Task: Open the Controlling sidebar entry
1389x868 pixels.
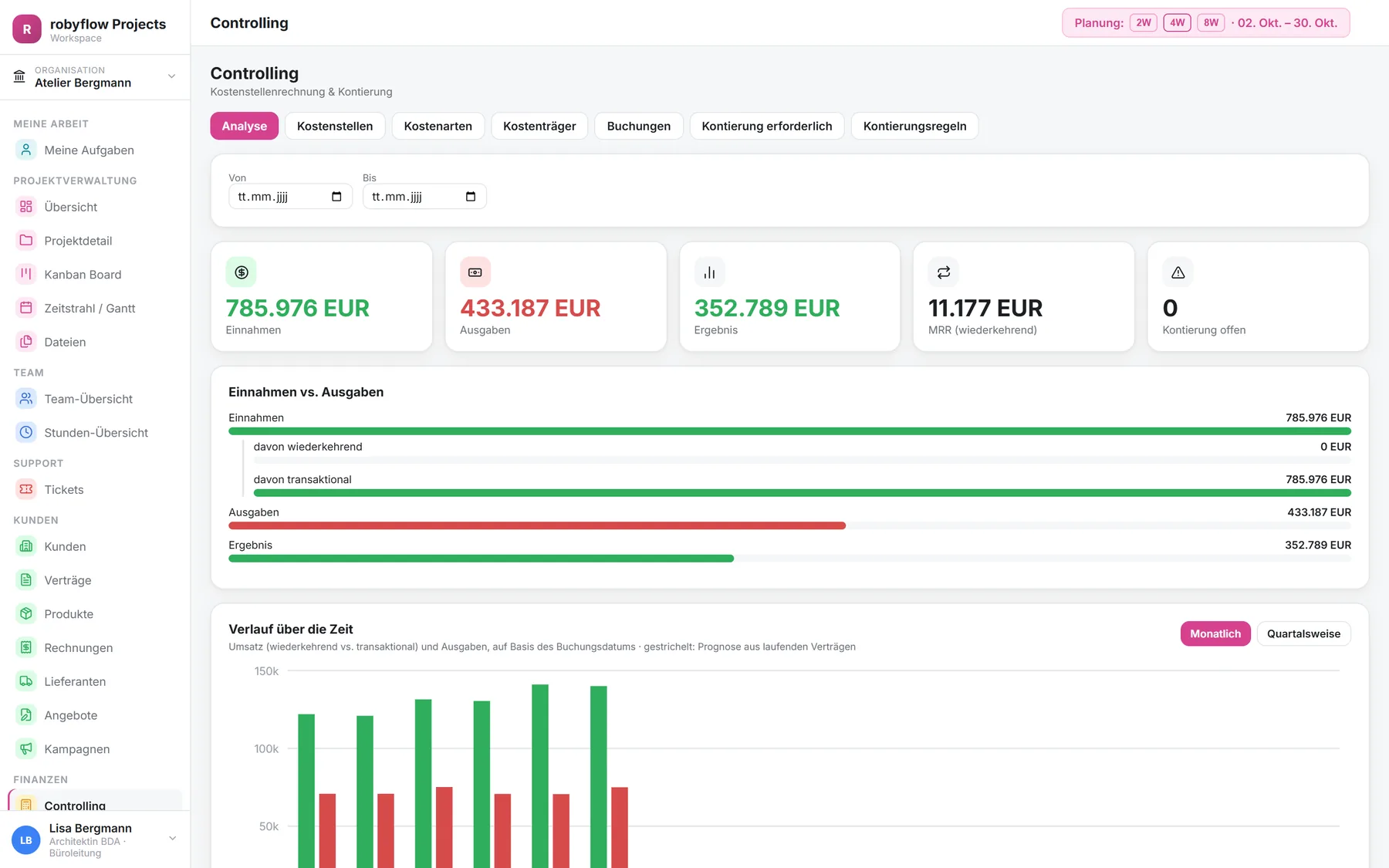Action: [x=95, y=801]
